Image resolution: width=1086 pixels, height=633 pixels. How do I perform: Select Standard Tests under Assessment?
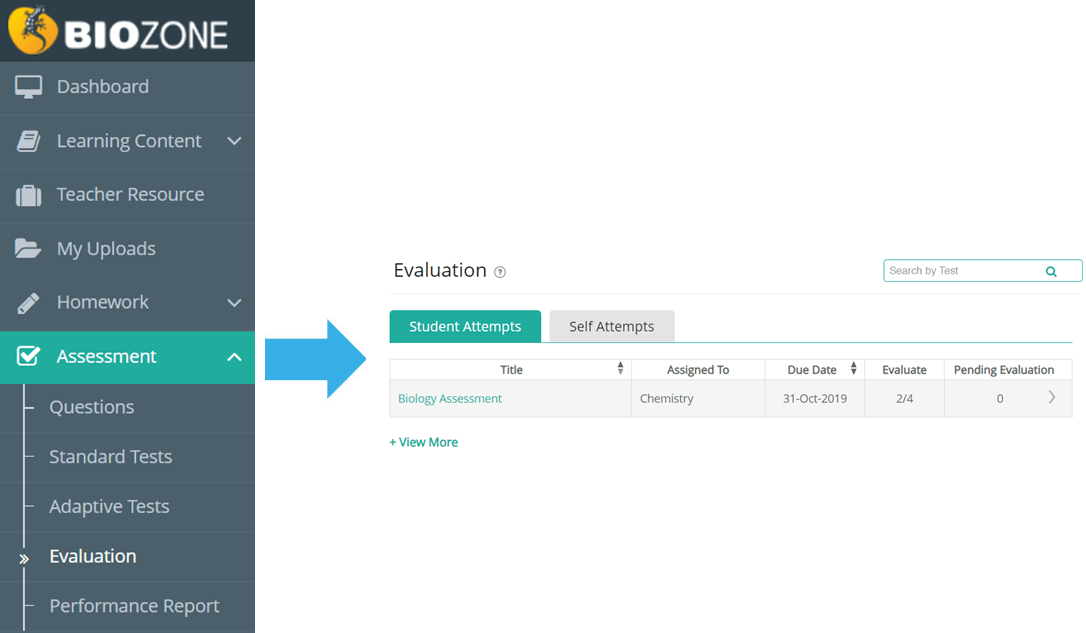point(111,457)
